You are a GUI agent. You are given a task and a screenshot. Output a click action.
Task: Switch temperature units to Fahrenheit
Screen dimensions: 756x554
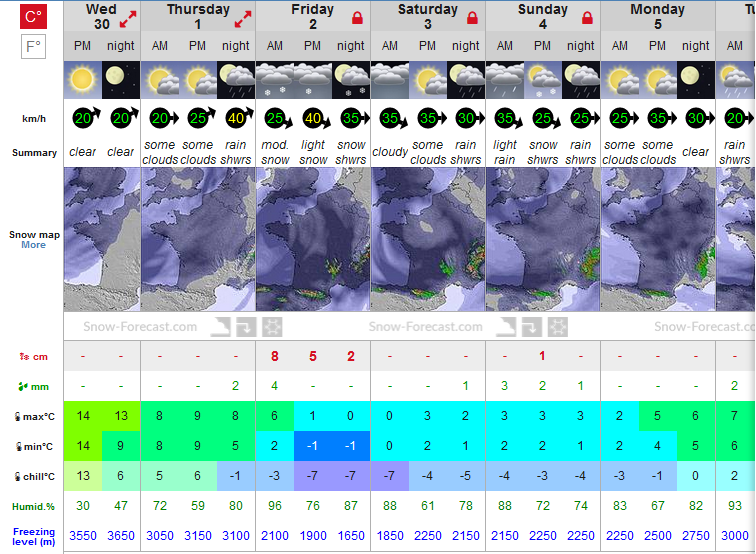(x=33, y=47)
